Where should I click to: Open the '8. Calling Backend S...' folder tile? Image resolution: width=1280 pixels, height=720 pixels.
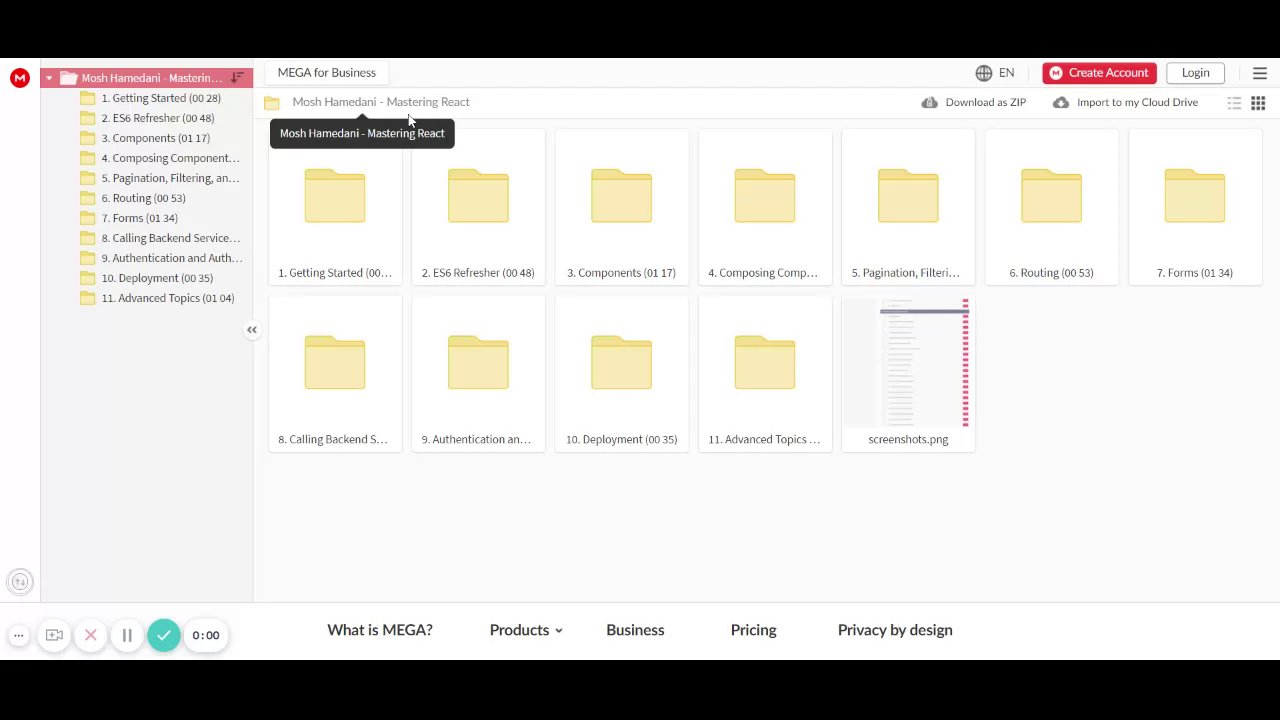[x=335, y=374]
